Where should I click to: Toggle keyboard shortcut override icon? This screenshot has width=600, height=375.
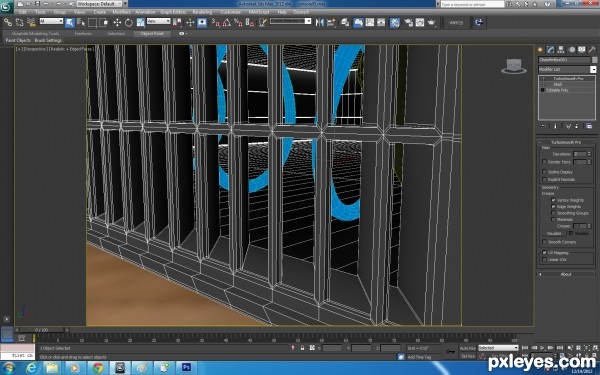pyautogui.click(x=202, y=23)
